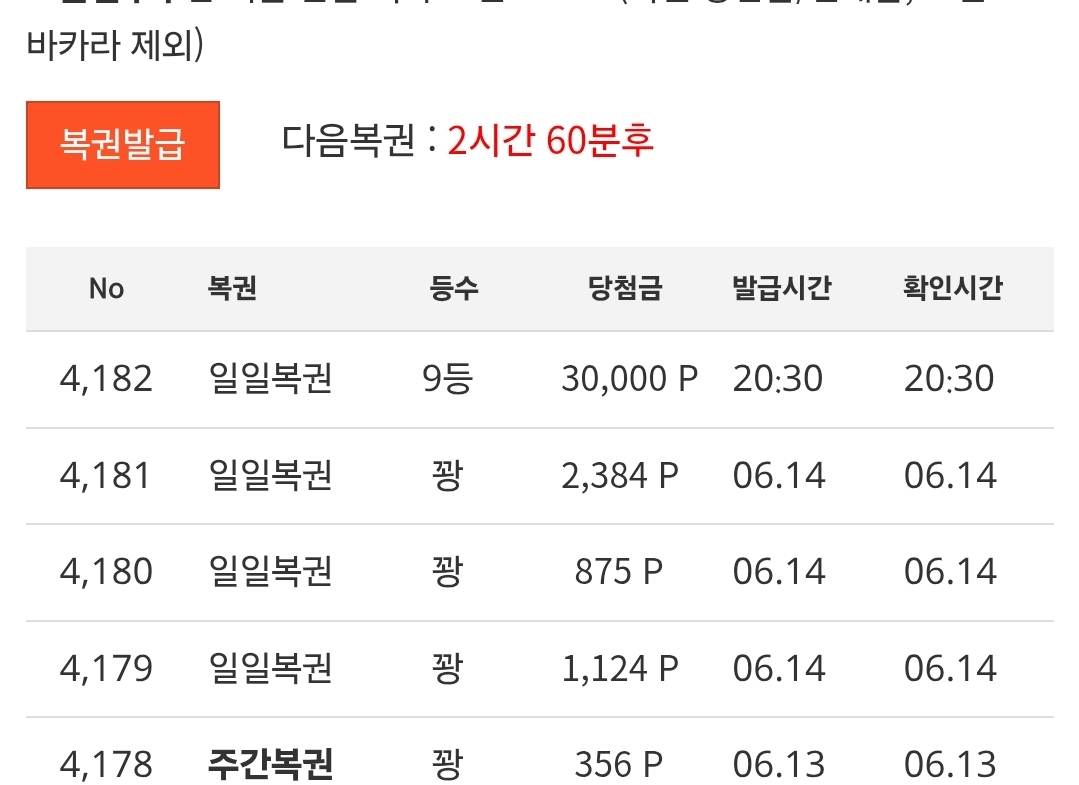Click the 꽝 cell in row 4,181
1079x785 pixels.
coord(447,475)
